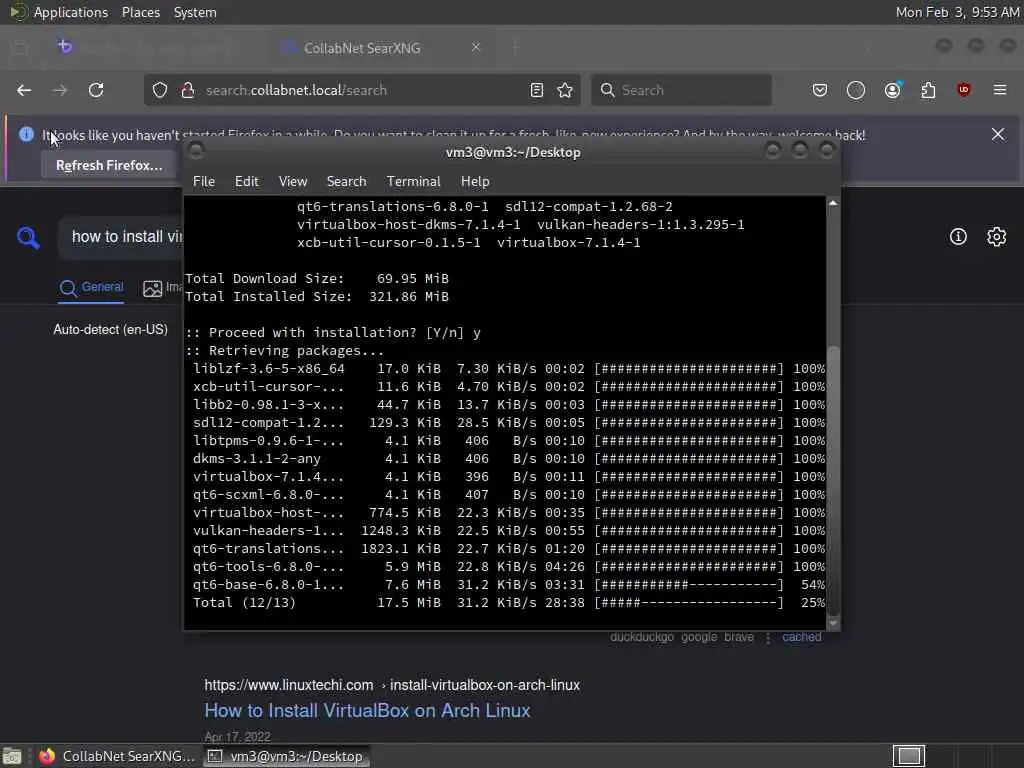This screenshot has height=768, width=1024.
Task: Click the Firefox Search box
Action: click(x=682, y=90)
